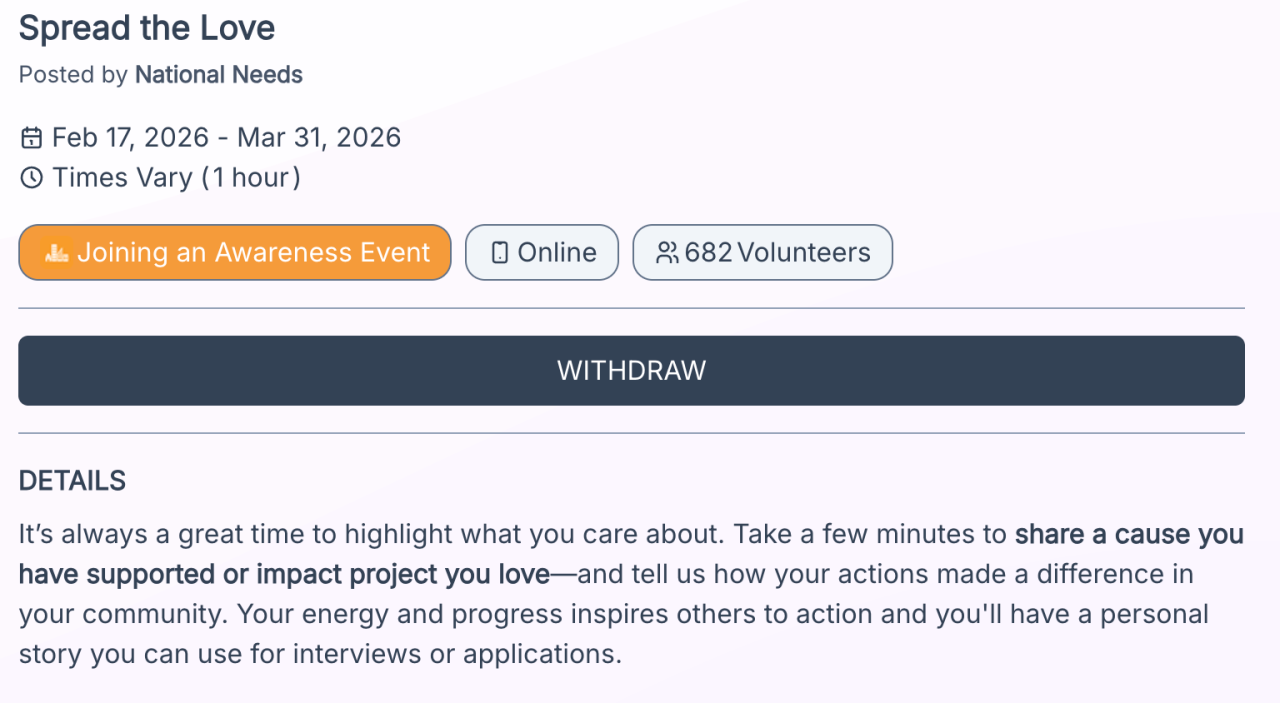Click the divider line above WITHDRAW

coord(631,308)
